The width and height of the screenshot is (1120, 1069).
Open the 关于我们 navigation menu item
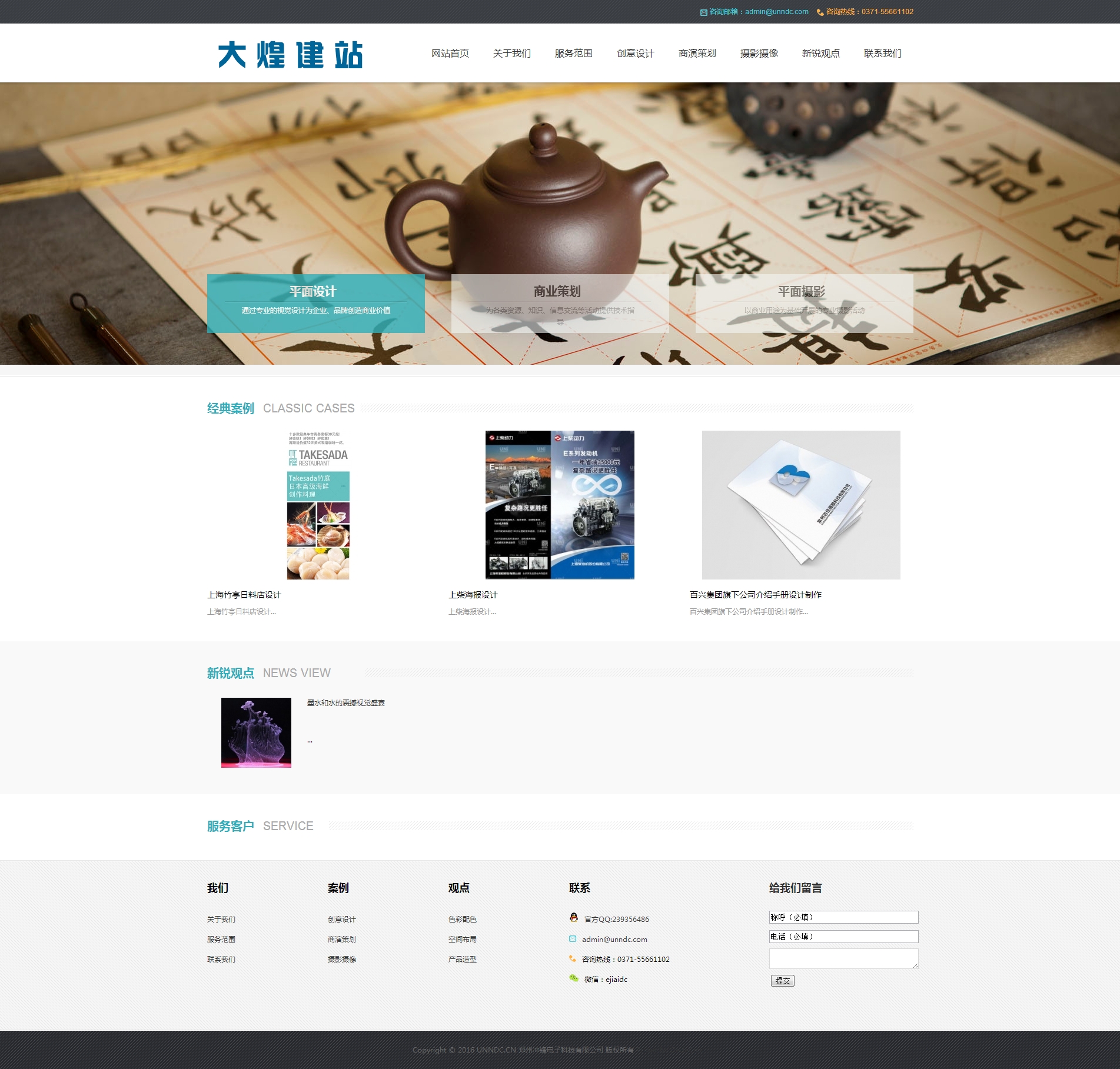coord(511,54)
